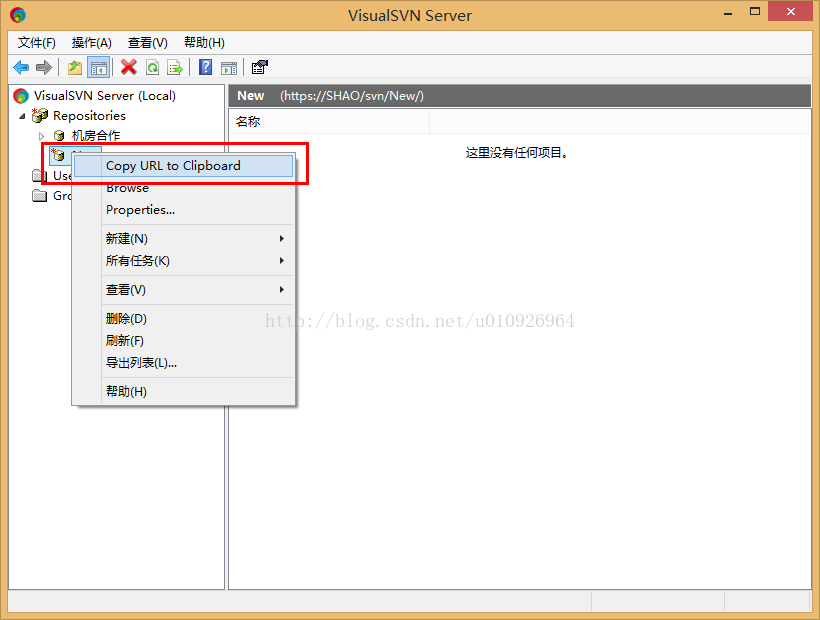Click the New repository icon in tree
Image resolution: width=820 pixels, height=620 pixels.
(x=58, y=154)
